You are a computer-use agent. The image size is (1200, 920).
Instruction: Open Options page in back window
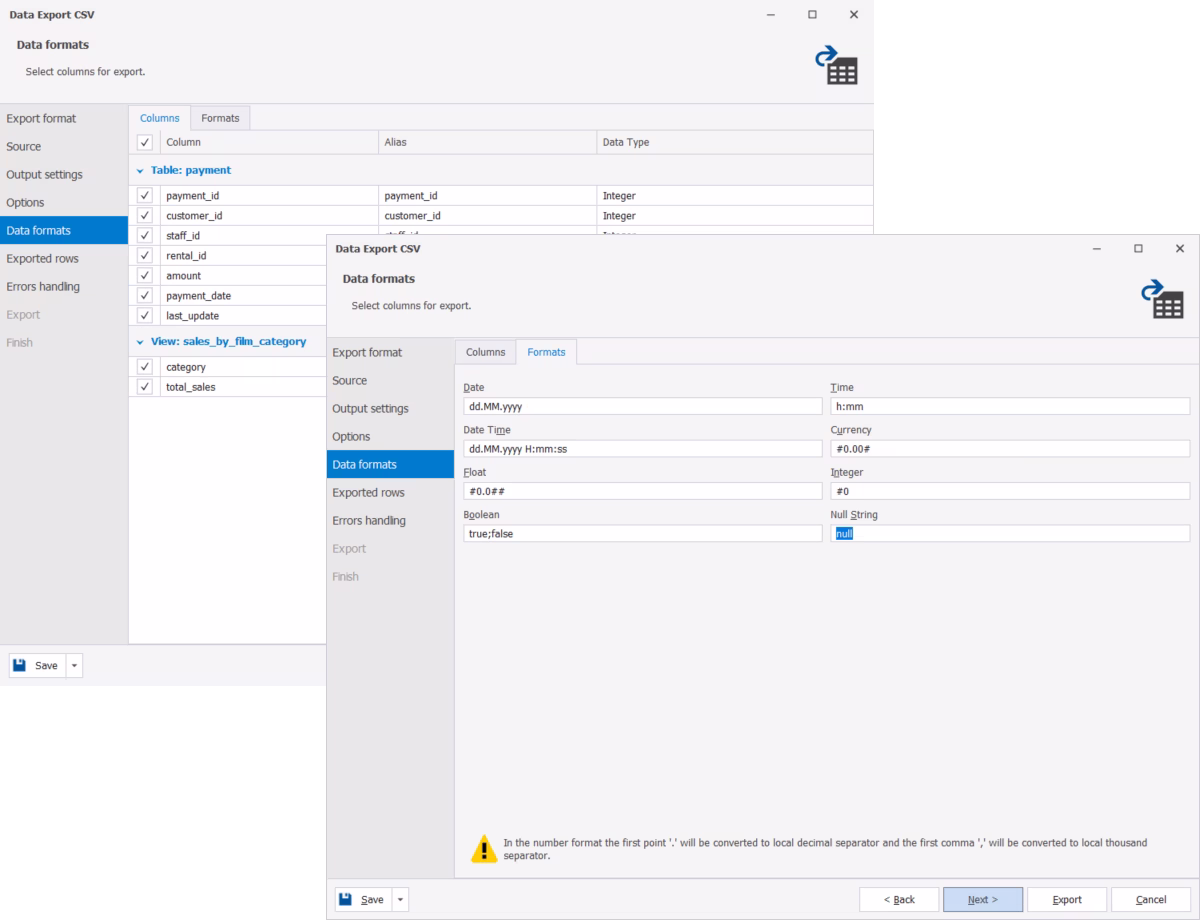point(64,203)
